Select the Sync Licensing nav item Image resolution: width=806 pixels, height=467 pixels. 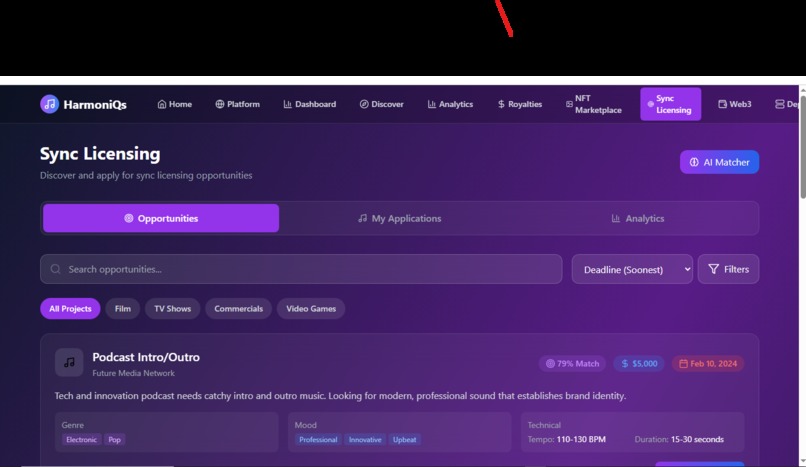(x=670, y=104)
